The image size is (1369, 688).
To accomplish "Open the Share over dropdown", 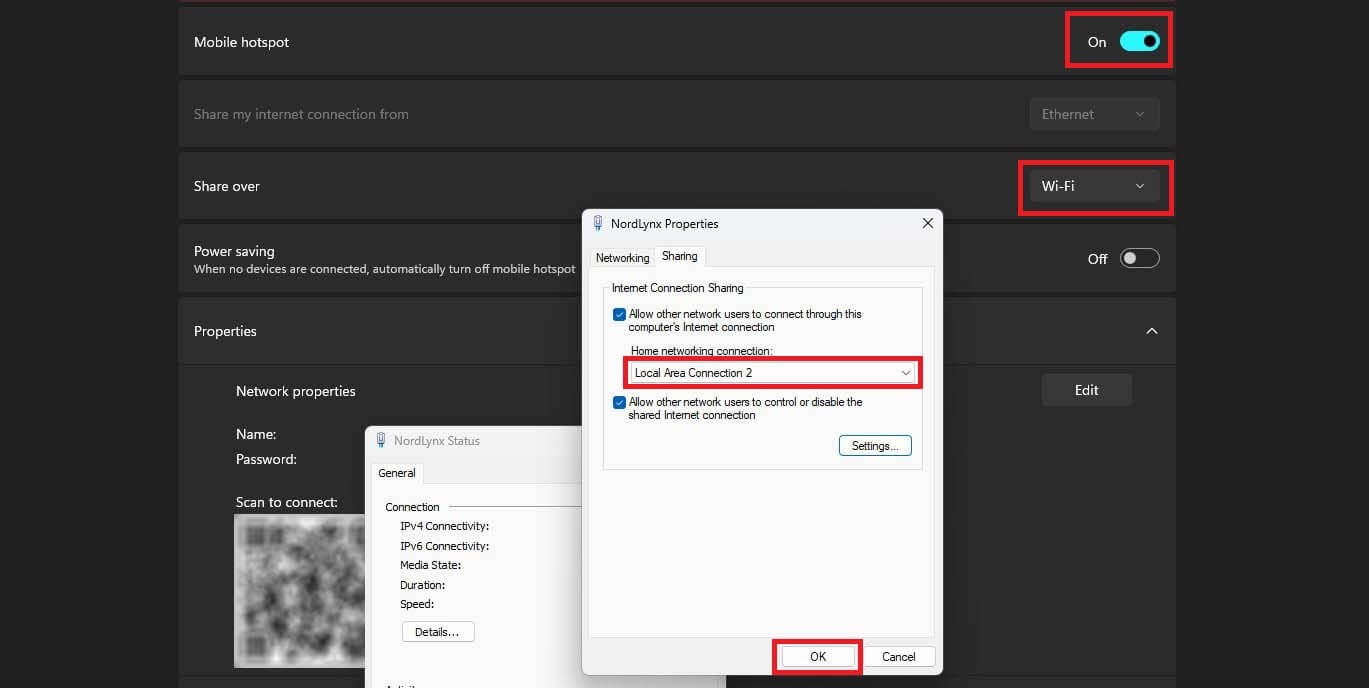I will [x=1094, y=186].
